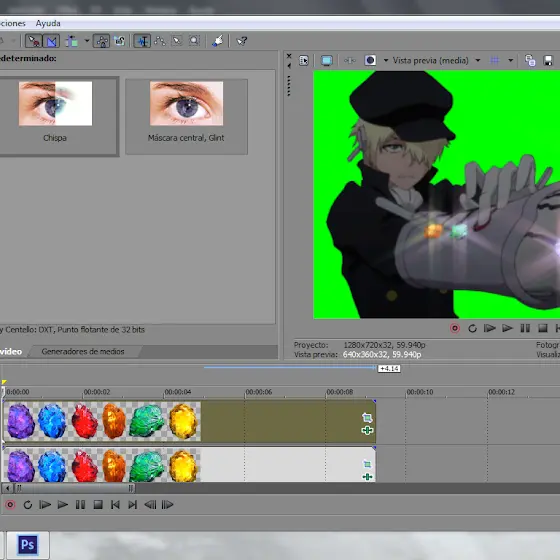This screenshot has width=560, height=560.
Task: Click Play in timeline transport bar
Action: tap(62, 505)
